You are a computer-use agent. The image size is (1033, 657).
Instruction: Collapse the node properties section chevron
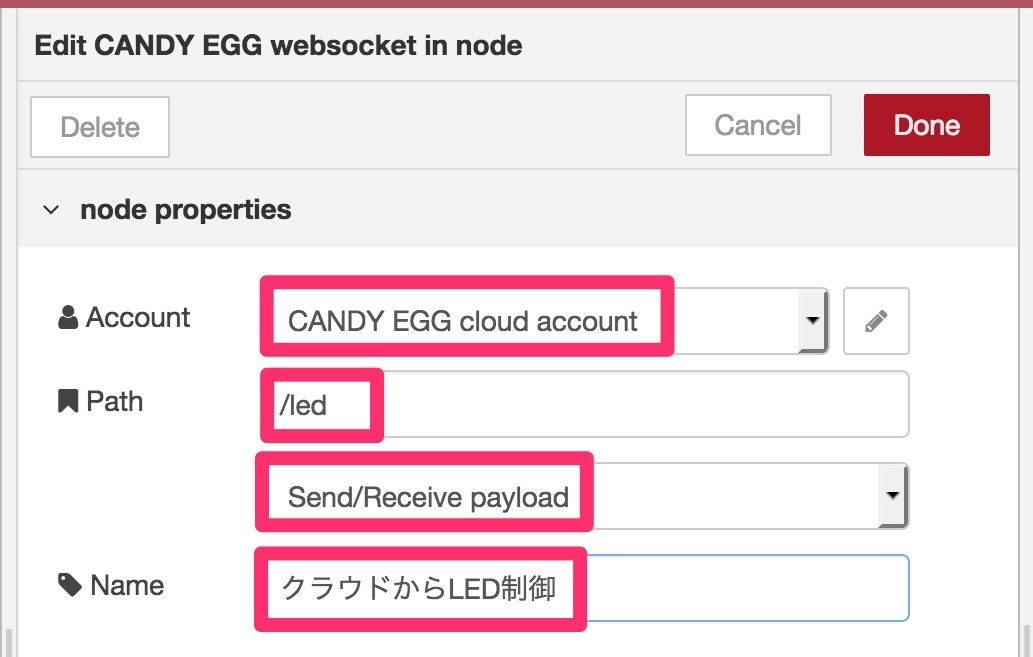[x=51, y=210]
